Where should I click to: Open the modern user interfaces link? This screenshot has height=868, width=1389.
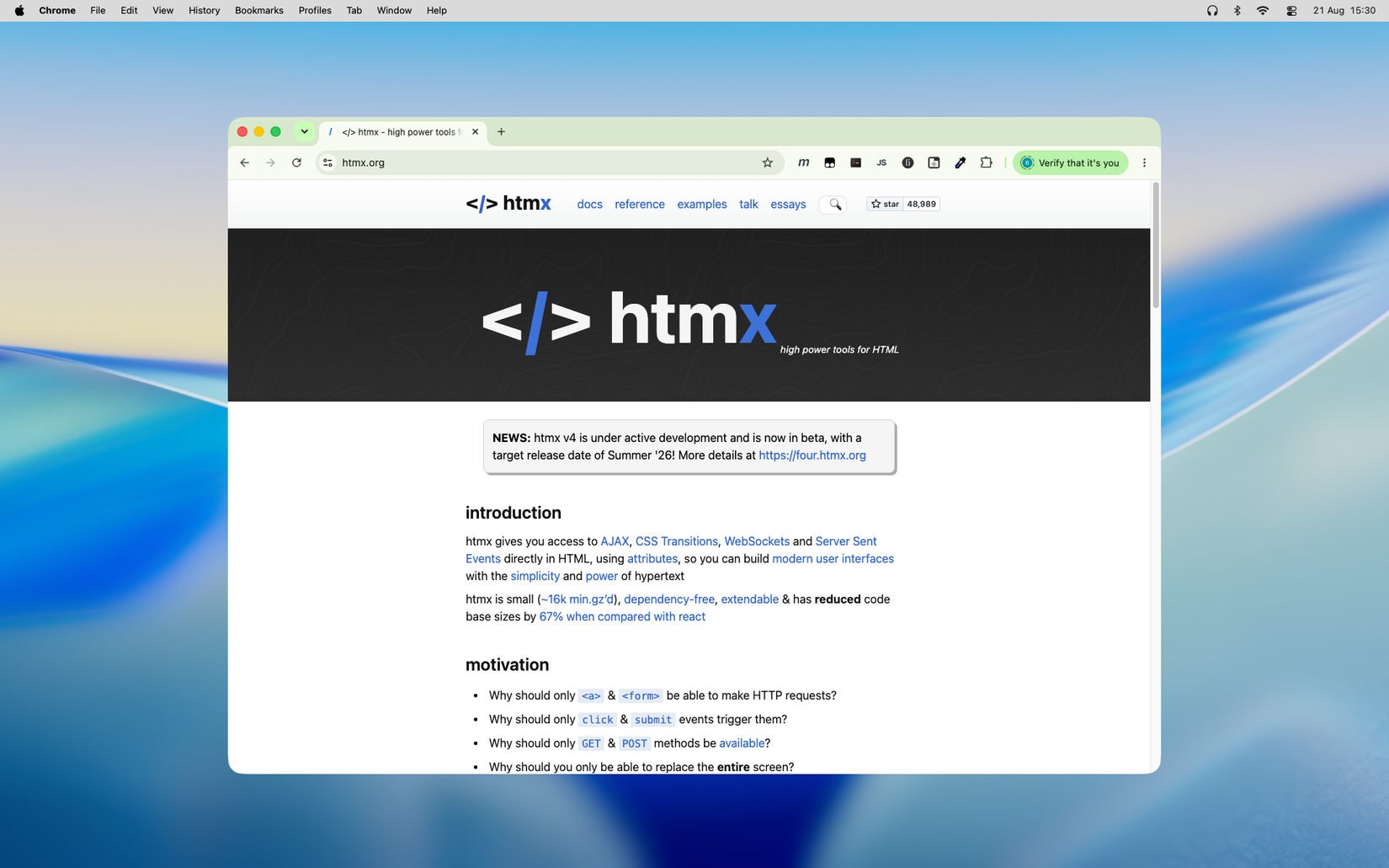[833, 559]
